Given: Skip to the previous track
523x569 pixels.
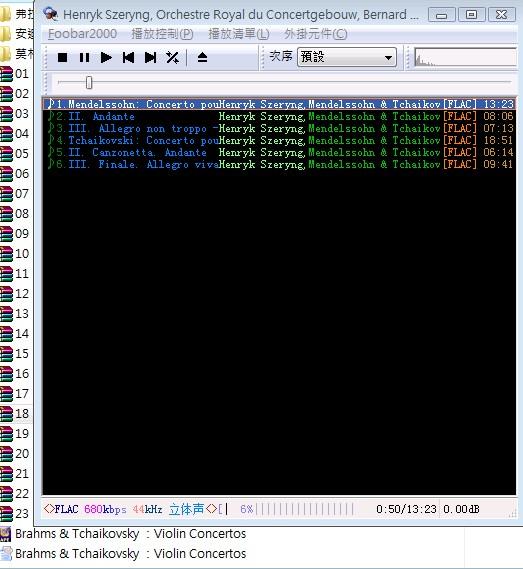Looking at the screenshot, I should [128, 57].
